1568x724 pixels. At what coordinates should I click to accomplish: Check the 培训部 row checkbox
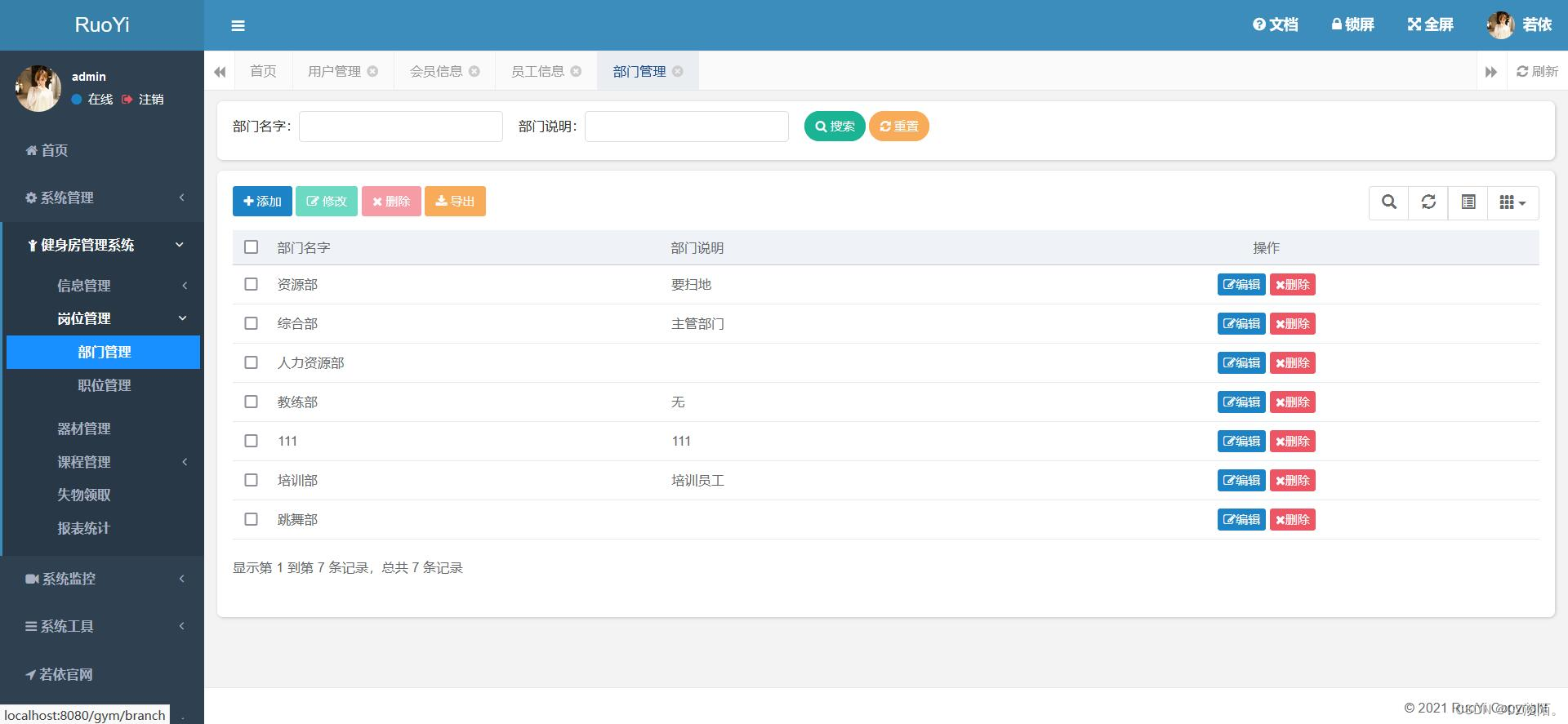coord(252,481)
